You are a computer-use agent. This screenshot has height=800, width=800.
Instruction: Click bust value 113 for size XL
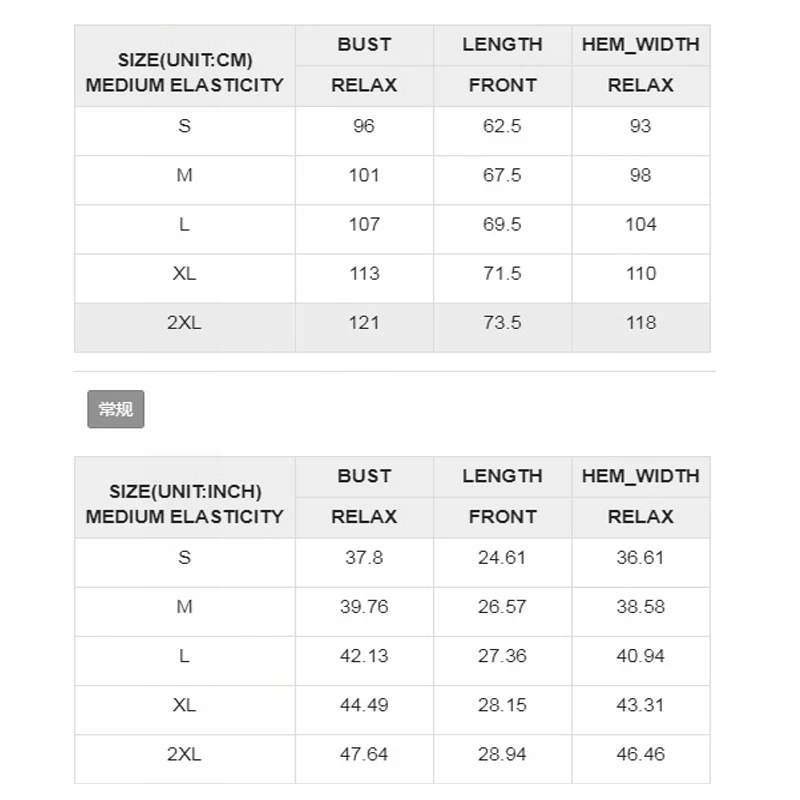coord(364,273)
